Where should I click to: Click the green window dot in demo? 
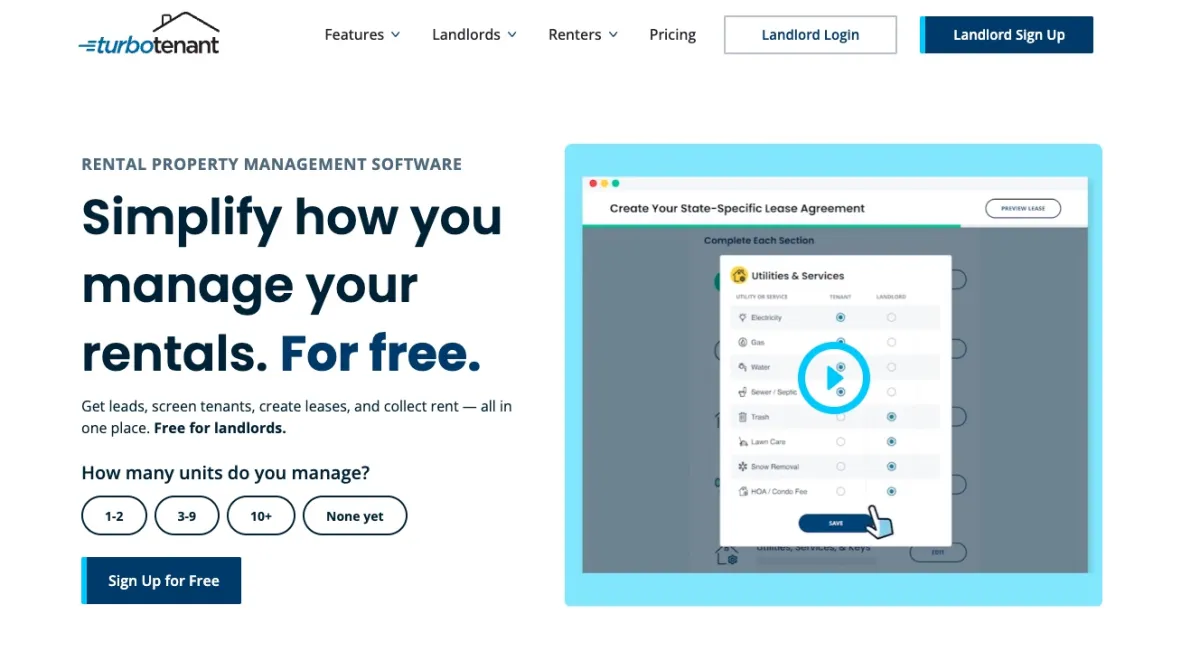coord(615,183)
